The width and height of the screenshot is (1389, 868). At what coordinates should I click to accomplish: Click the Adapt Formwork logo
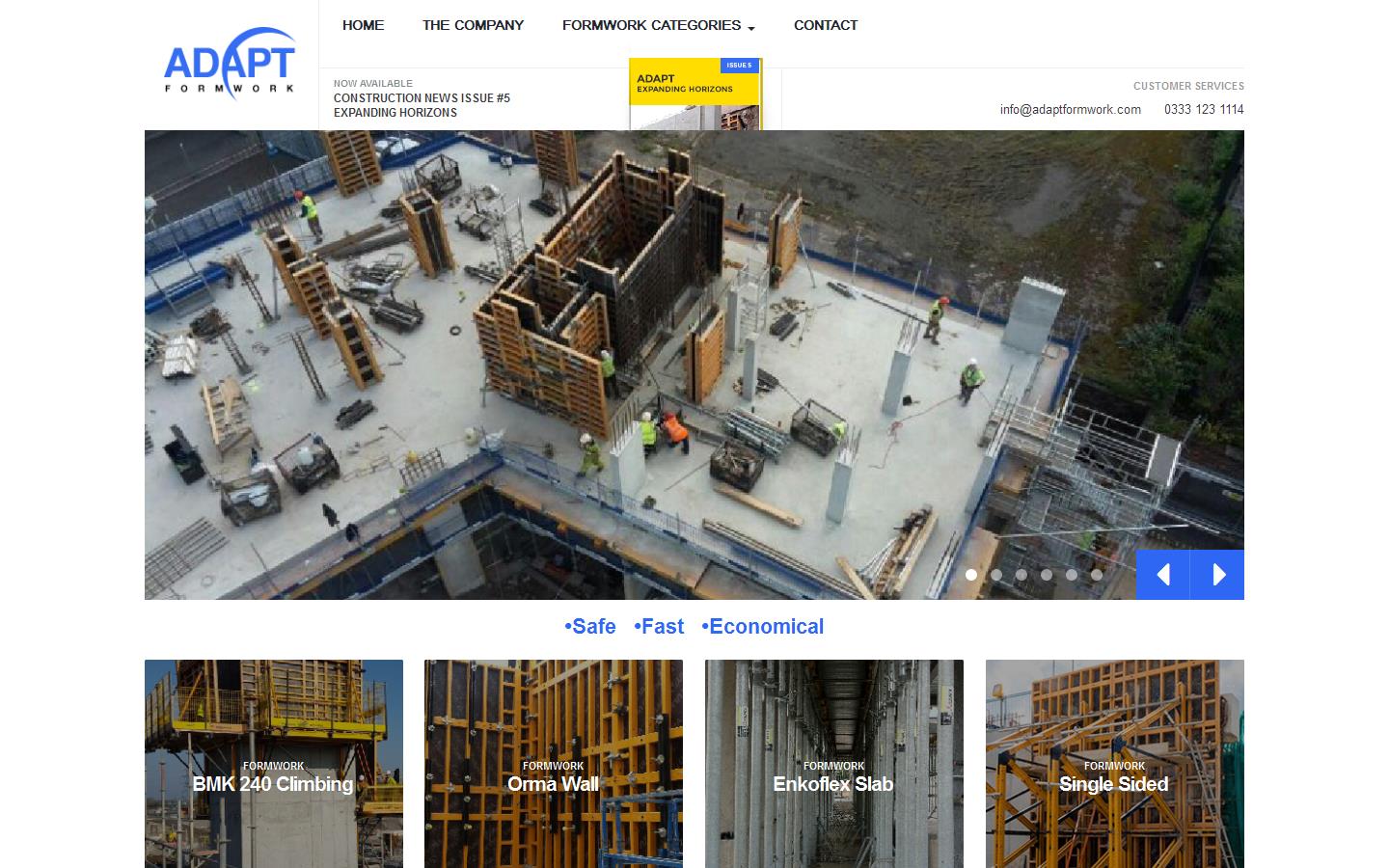click(230, 64)
